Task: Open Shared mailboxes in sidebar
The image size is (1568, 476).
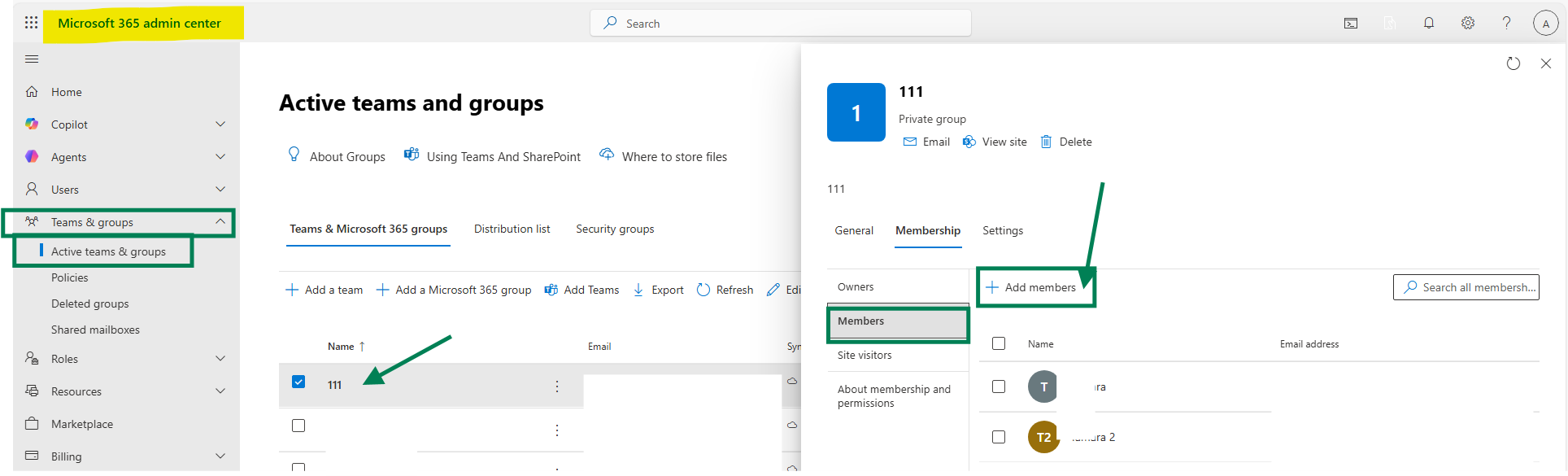Action: point(95,330)
